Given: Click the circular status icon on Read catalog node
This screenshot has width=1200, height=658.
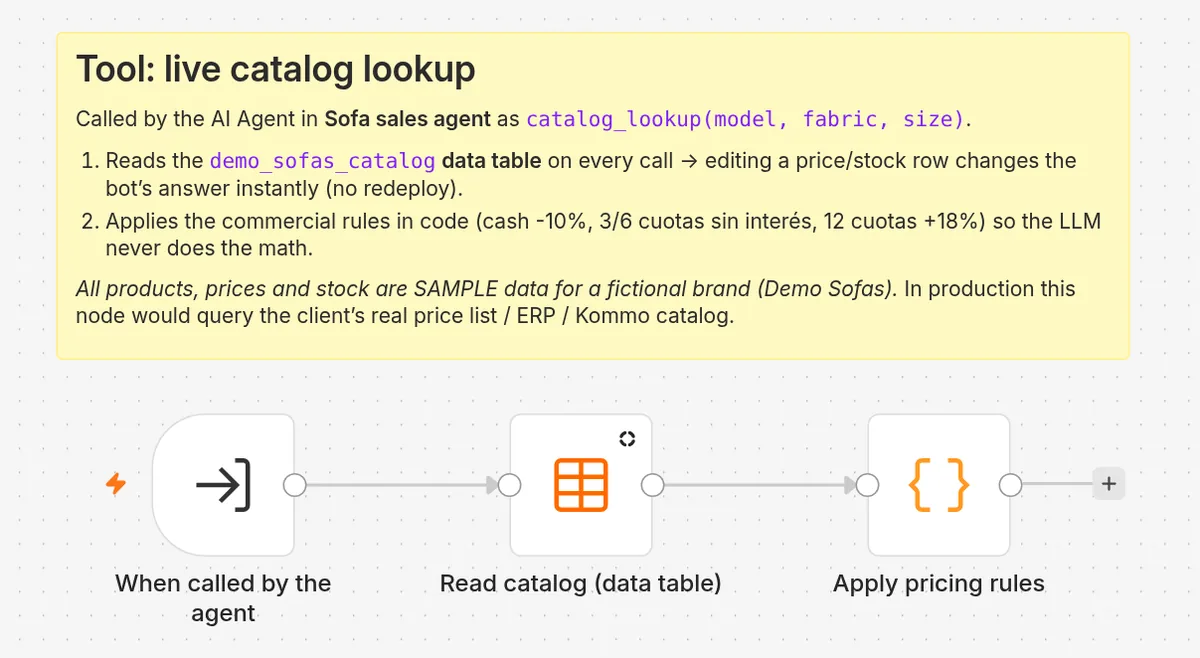Looking at the screenshot, I should 627,438.
